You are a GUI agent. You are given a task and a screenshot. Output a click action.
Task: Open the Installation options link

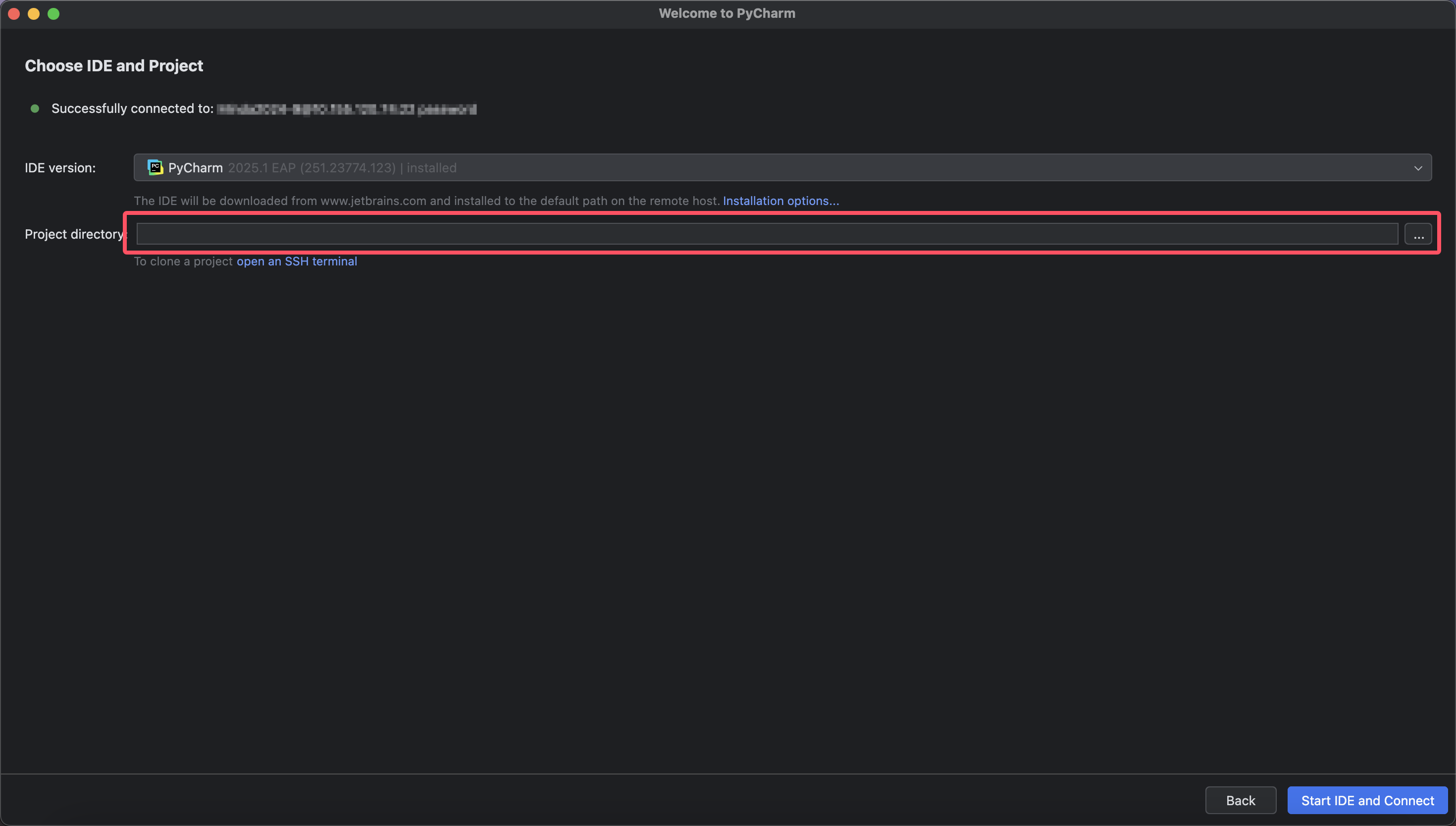pos(781,201)
